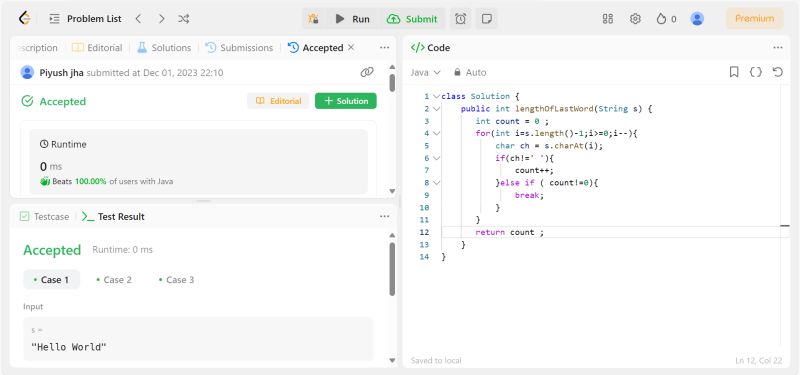Select Case 3
Screen dimensions: 800x375
[177, 280]
